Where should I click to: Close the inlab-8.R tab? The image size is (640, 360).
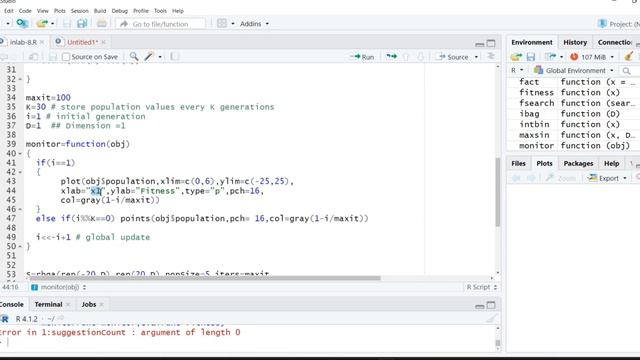42,42
